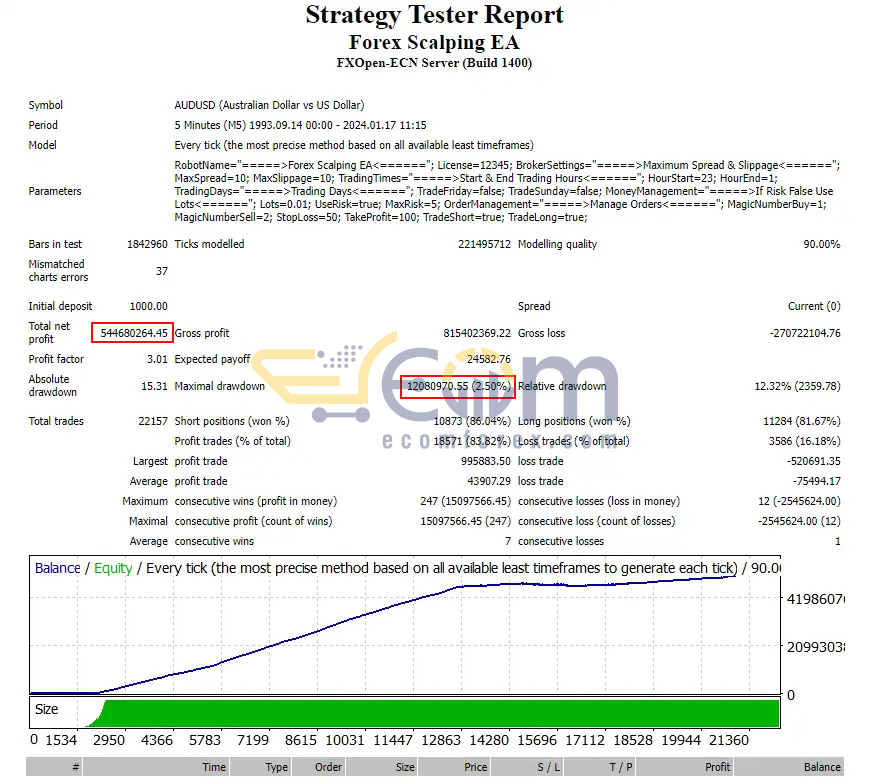Click the Expected payoff value "24582.76"
Screen dimensions: 870x781
tap(489, 359)
